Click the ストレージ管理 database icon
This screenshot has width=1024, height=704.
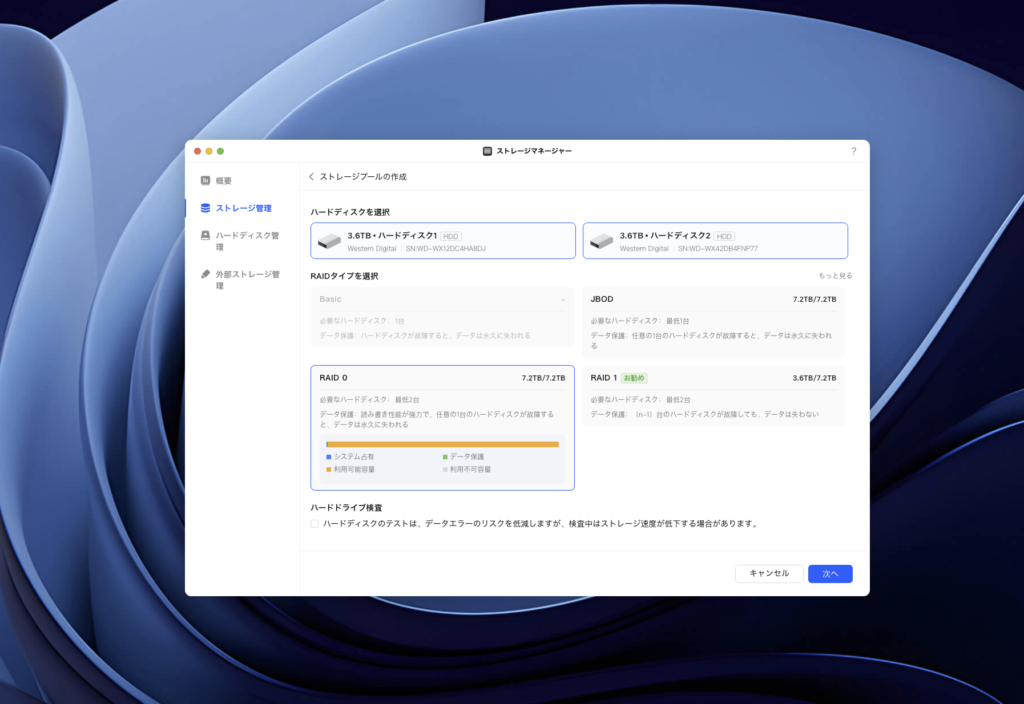(x=205, y=208)
